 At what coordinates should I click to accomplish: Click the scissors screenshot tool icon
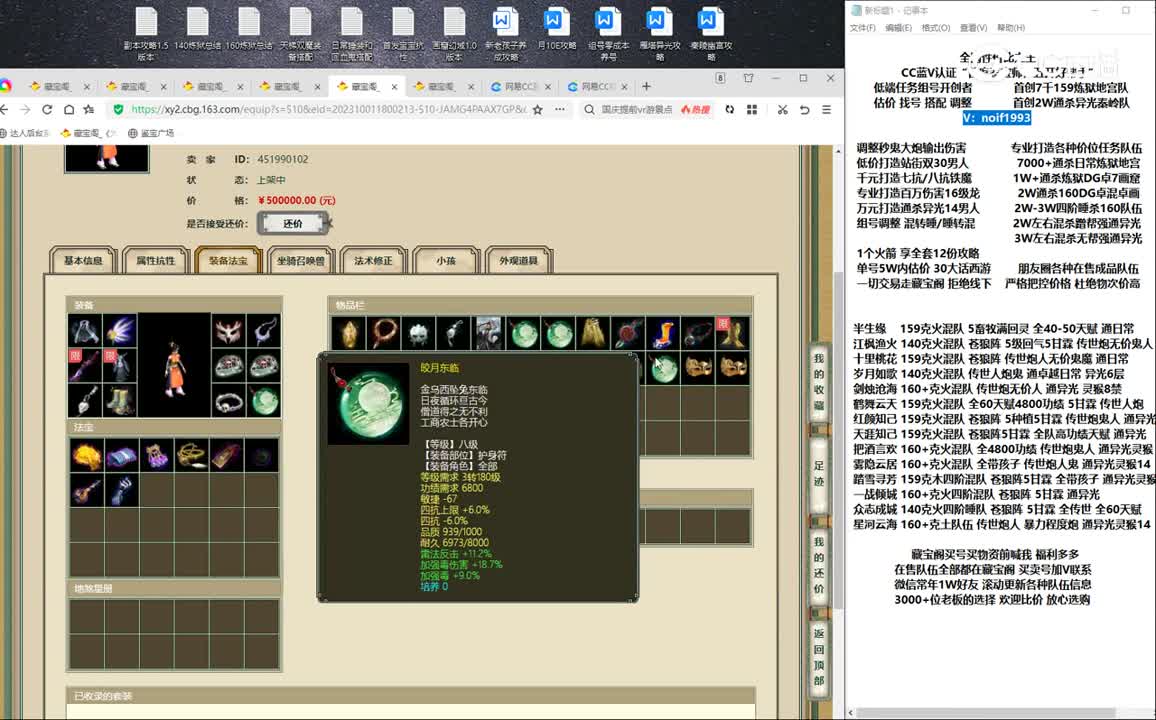click(782, 109)
